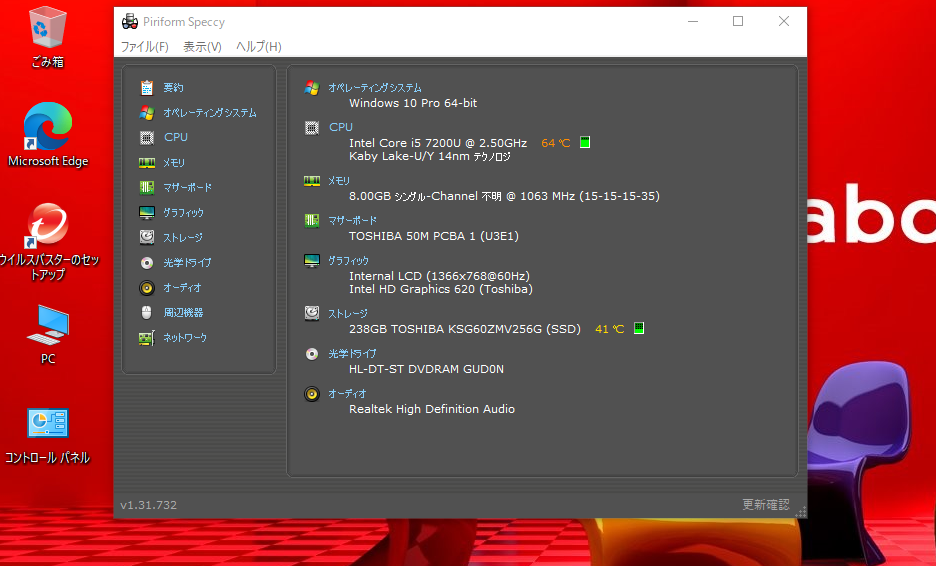The height and width of the screenshot is (566, 936).
Task: Select the ウイルスバスター setup desktop shortcut
Action: click(49, 242)
